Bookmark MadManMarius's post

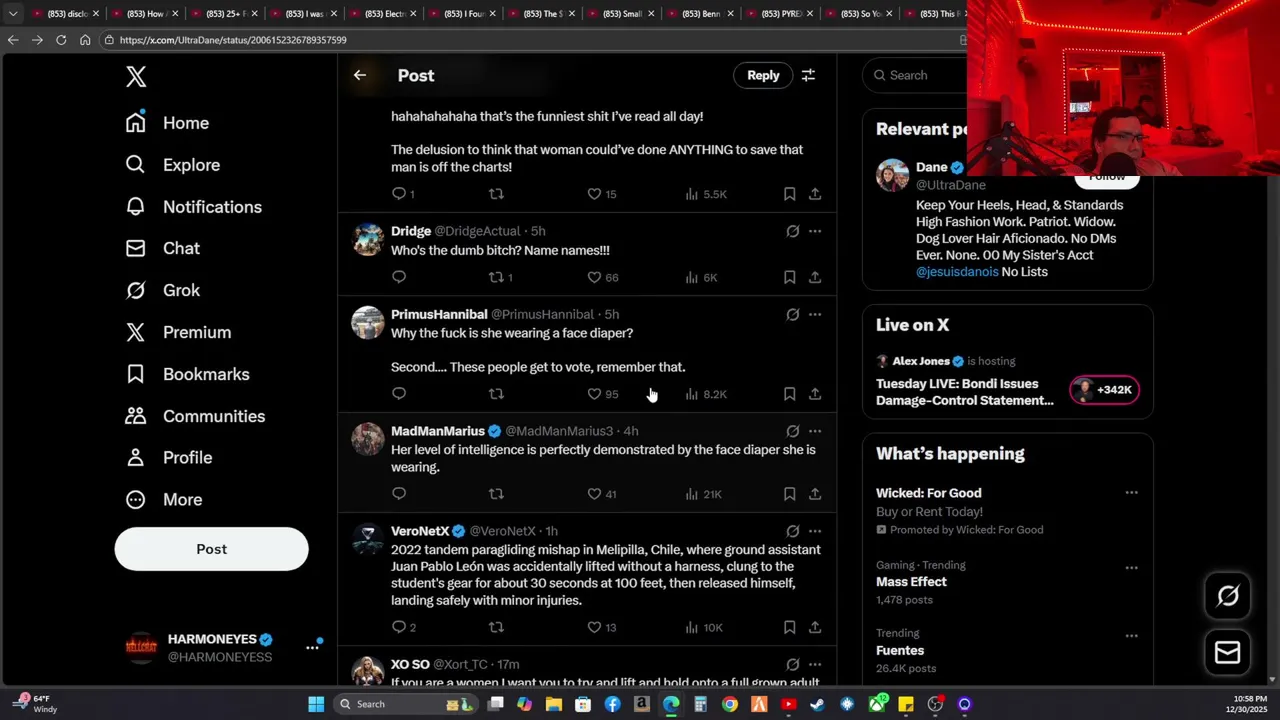pos(789,494)
